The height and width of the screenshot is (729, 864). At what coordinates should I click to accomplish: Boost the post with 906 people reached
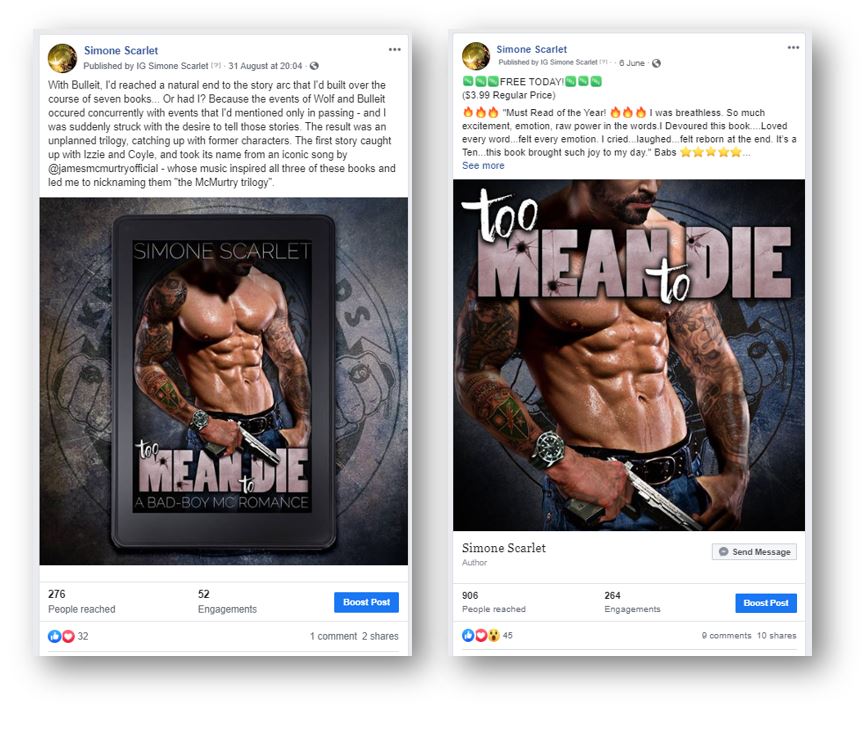pyautogui.click(x=766, y=603)
